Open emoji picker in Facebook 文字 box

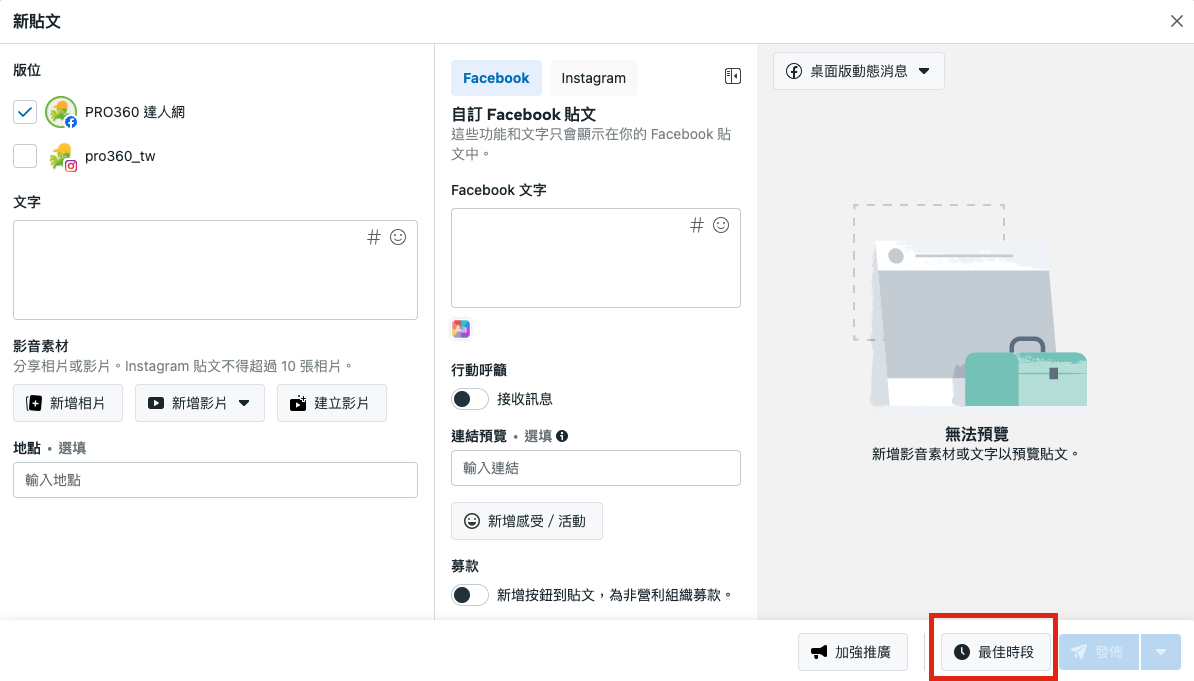721,225
